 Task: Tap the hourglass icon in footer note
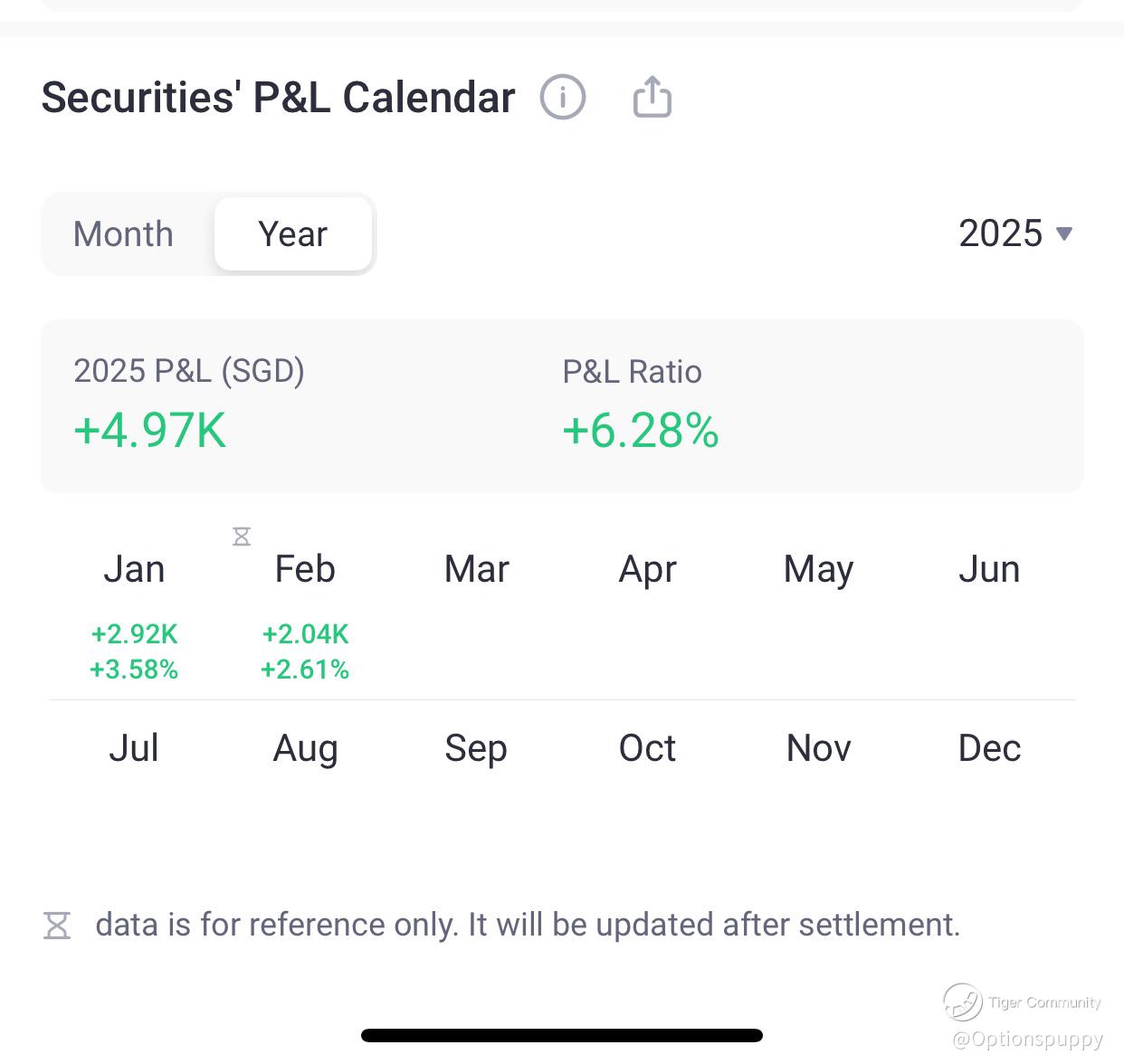coord(57,926)
